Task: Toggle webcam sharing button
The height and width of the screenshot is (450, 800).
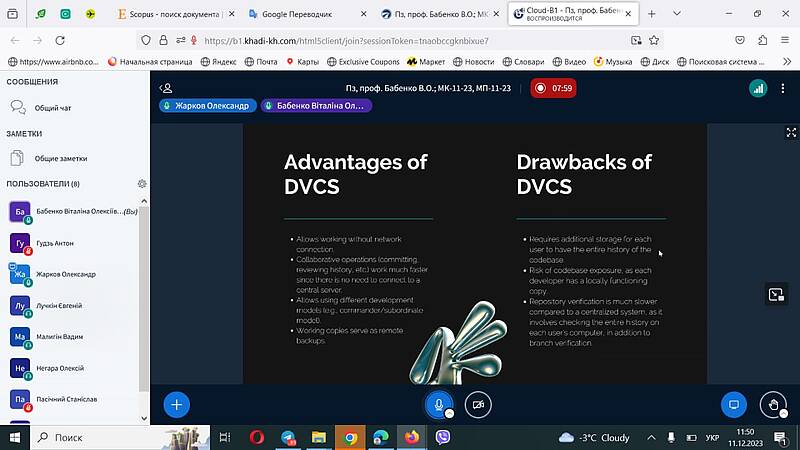Action: click(478, 404)
